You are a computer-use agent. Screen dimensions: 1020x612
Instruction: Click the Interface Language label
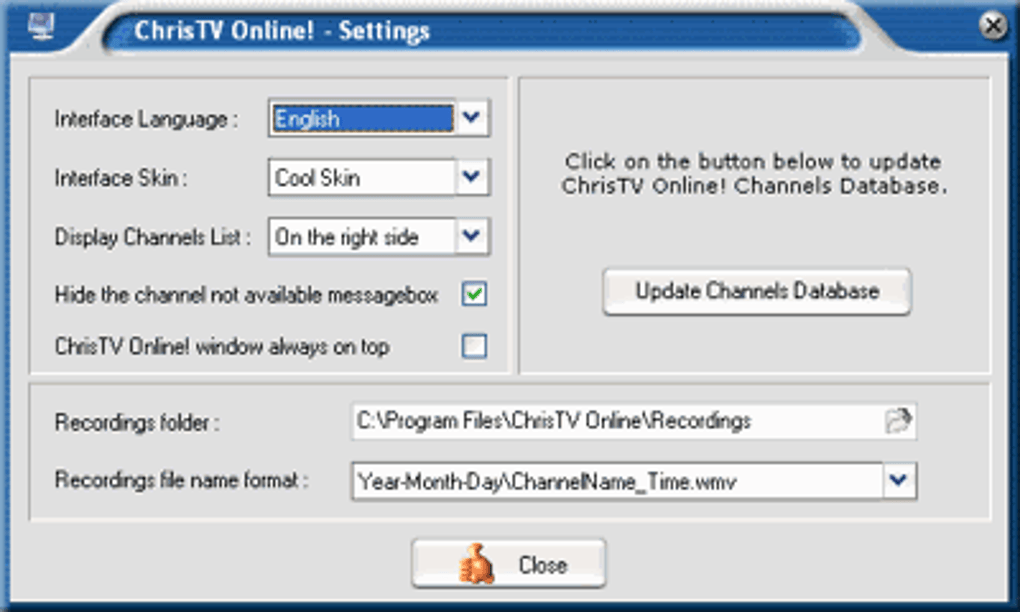(146, 119)
